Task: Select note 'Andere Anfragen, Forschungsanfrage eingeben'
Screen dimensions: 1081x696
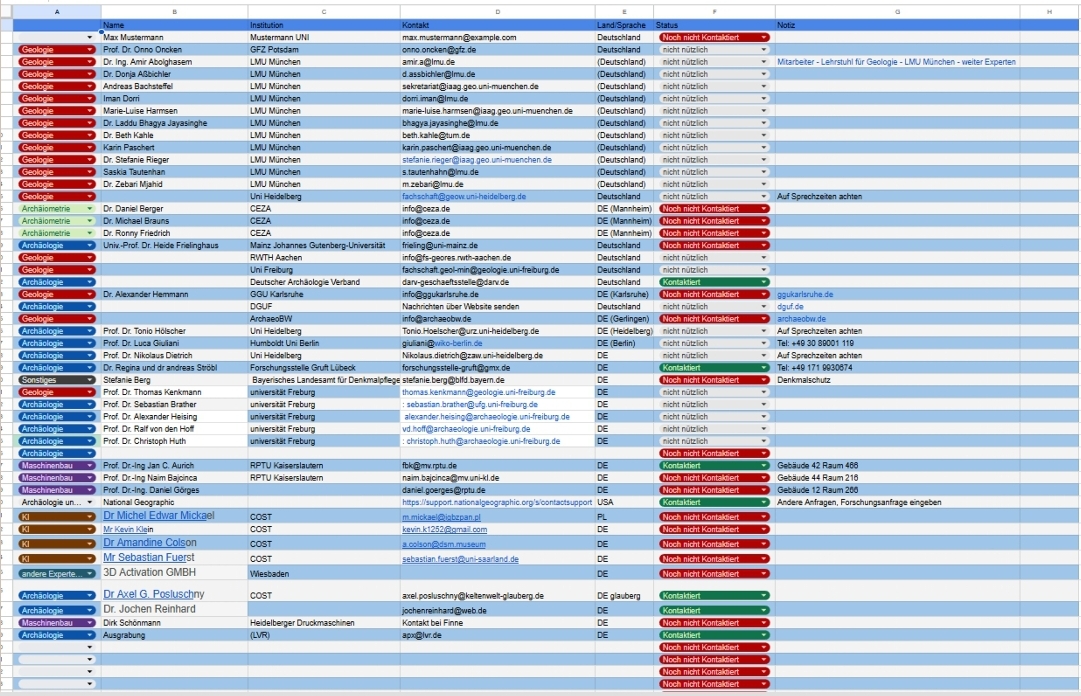Action: (898, 502)
